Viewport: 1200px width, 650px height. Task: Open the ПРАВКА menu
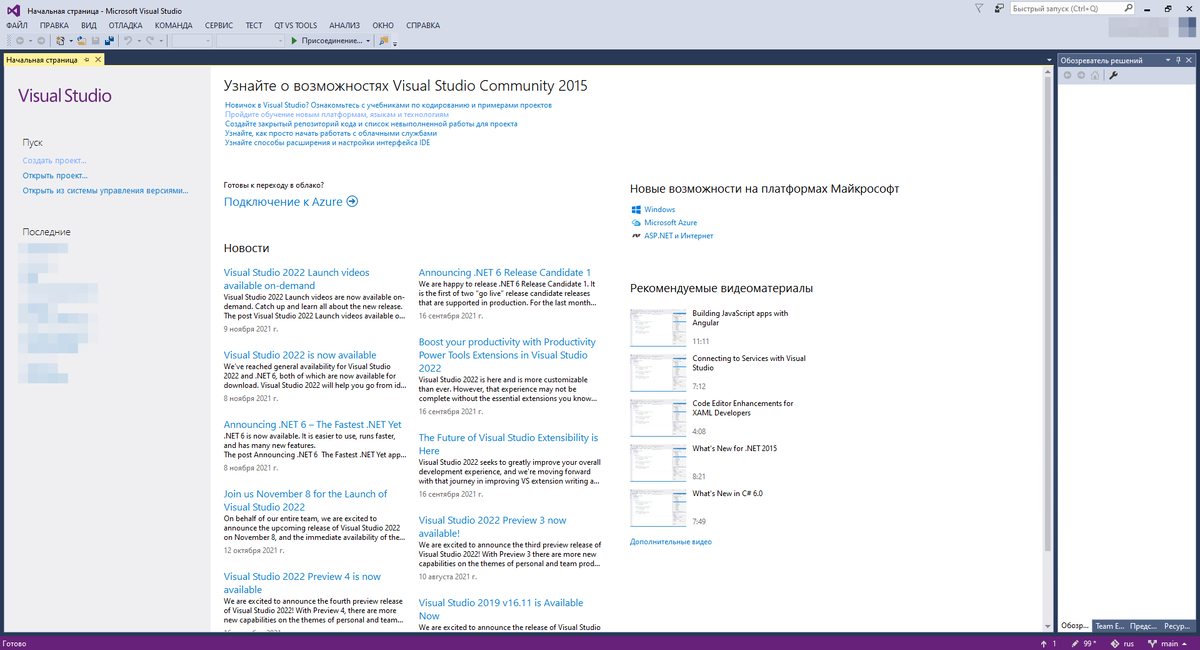tap(54, 24)
